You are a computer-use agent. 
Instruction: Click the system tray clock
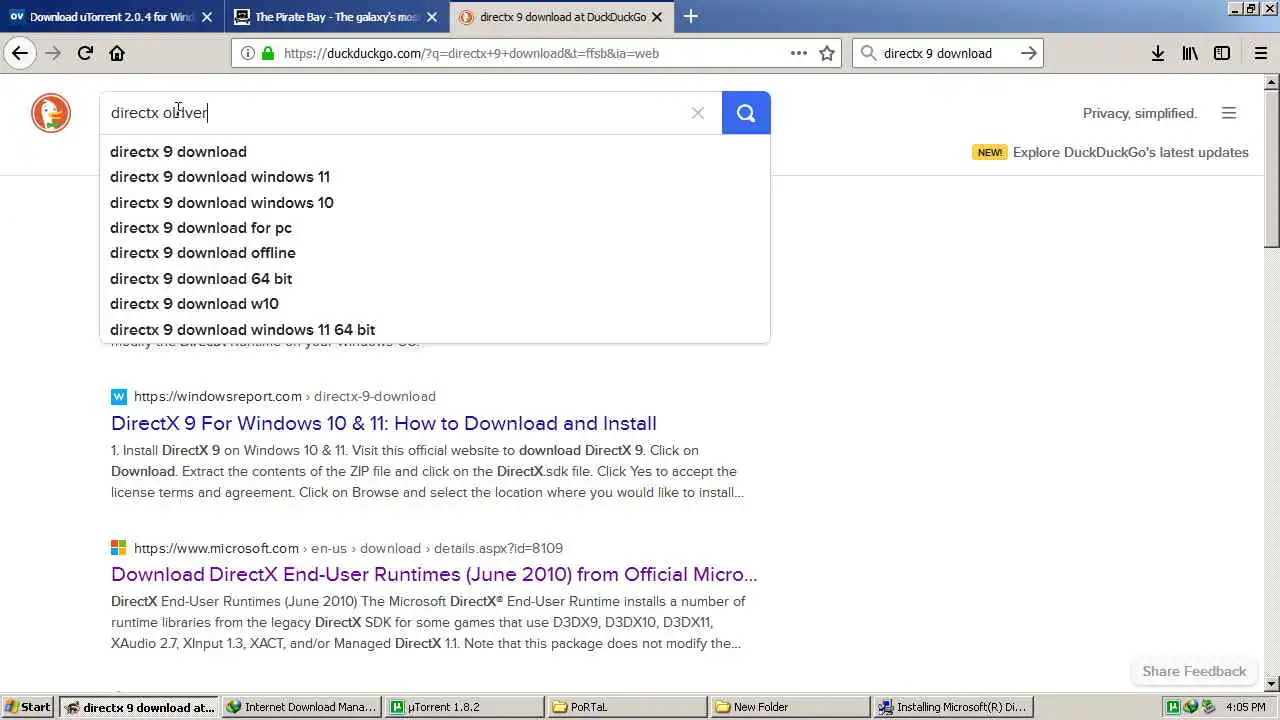1246,707
